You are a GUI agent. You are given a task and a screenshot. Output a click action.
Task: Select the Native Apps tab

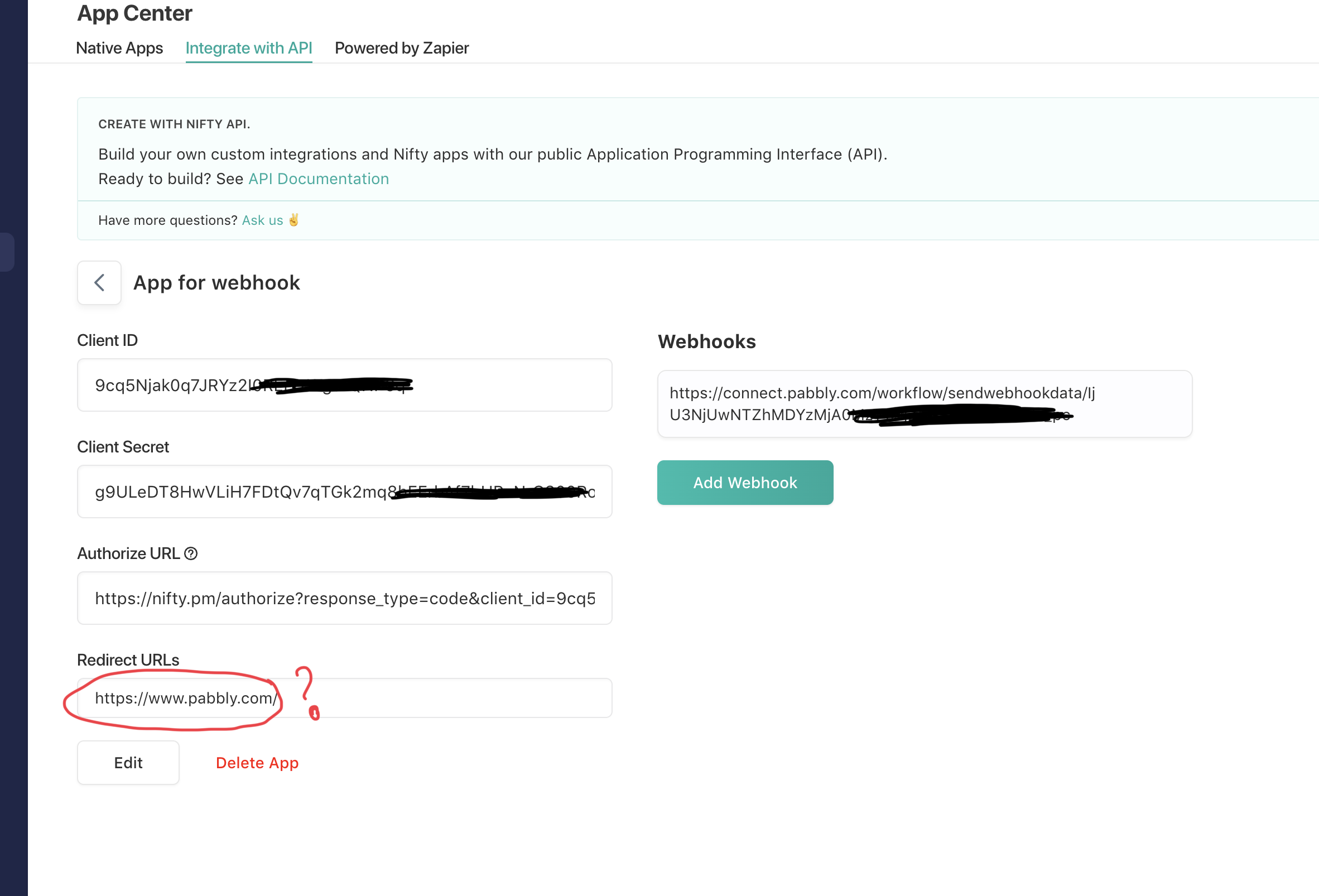[x=119, y=48]
